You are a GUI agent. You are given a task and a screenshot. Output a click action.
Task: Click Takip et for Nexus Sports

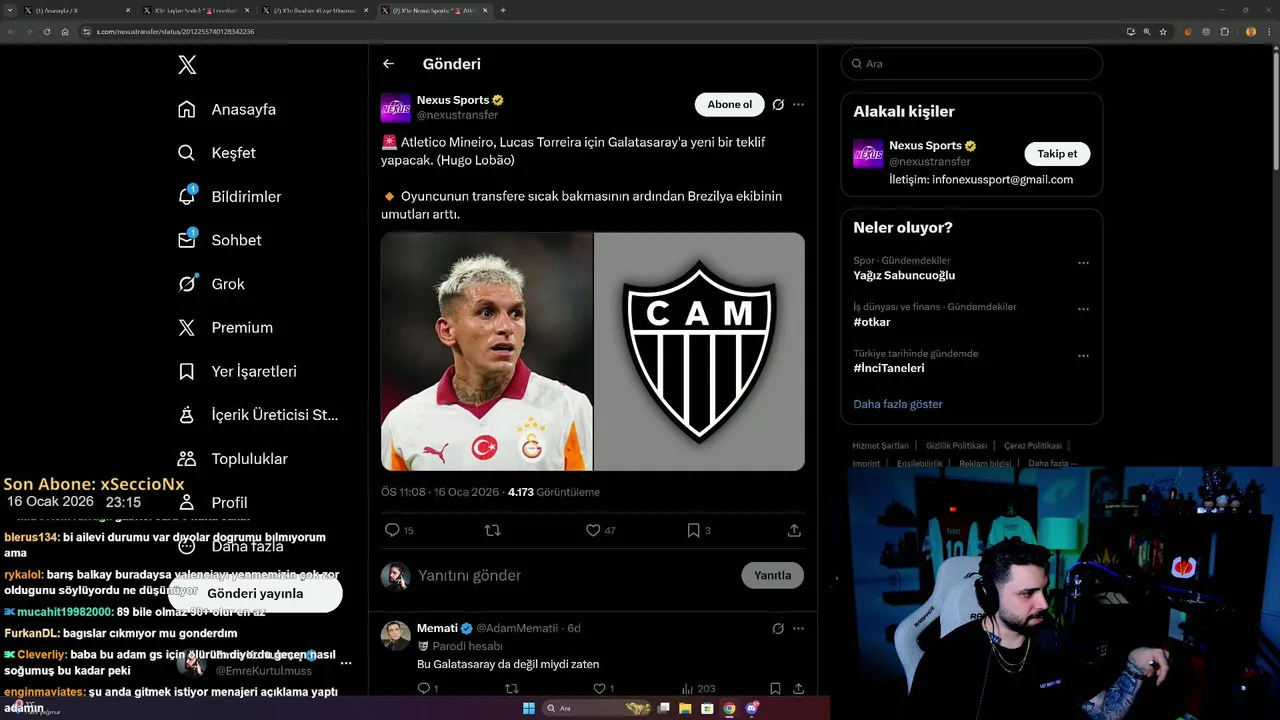(1057, 154)
